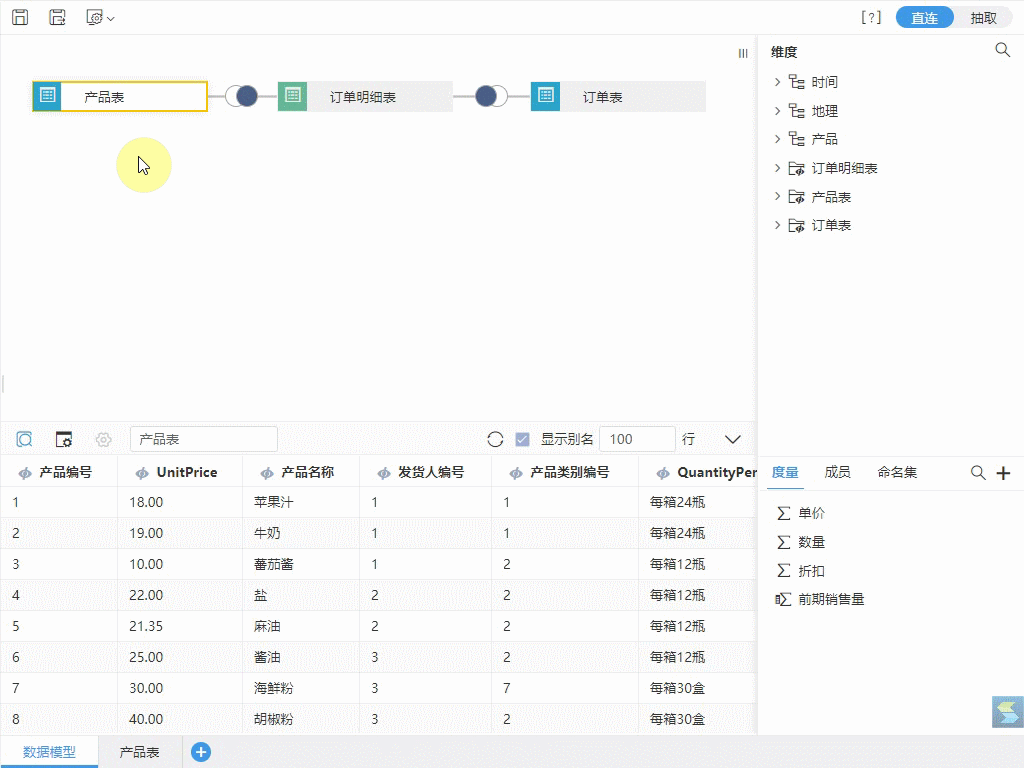Click the help [?] icon
Viewport: 1024px width, 768px height.
coord(871,18)
